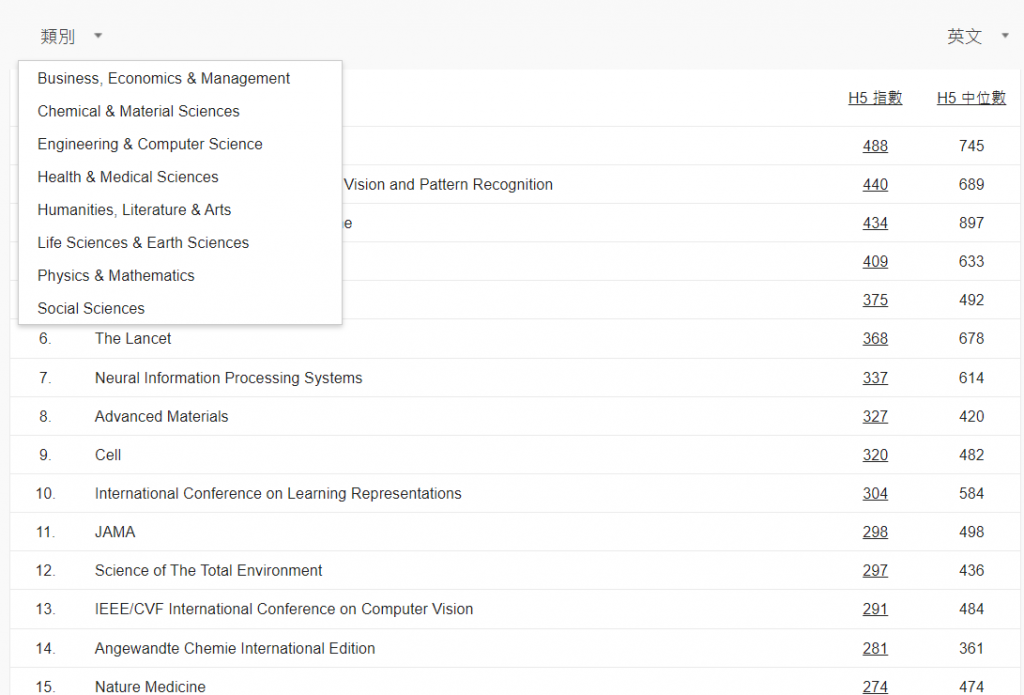Open ICLR h5-index 304 link
The image size is (1024, 695).
(x=875, y=493)
